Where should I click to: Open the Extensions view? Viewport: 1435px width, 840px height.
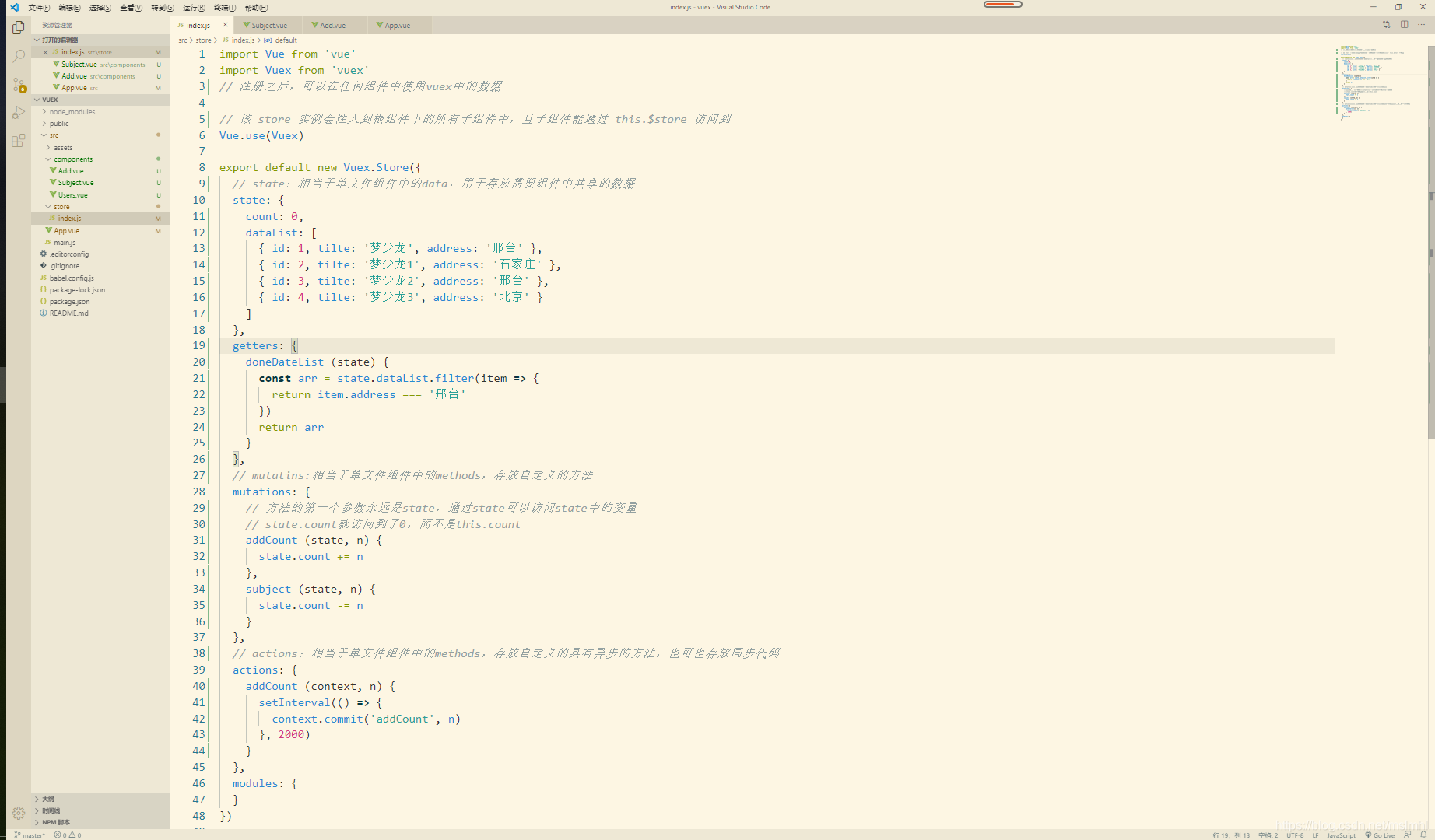[x=19, y=141]
